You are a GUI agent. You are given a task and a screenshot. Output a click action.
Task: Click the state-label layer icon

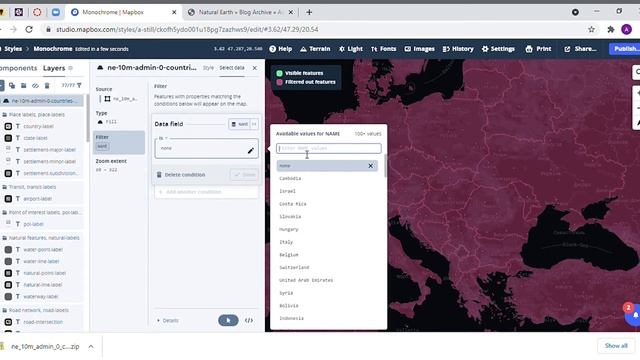8,138
